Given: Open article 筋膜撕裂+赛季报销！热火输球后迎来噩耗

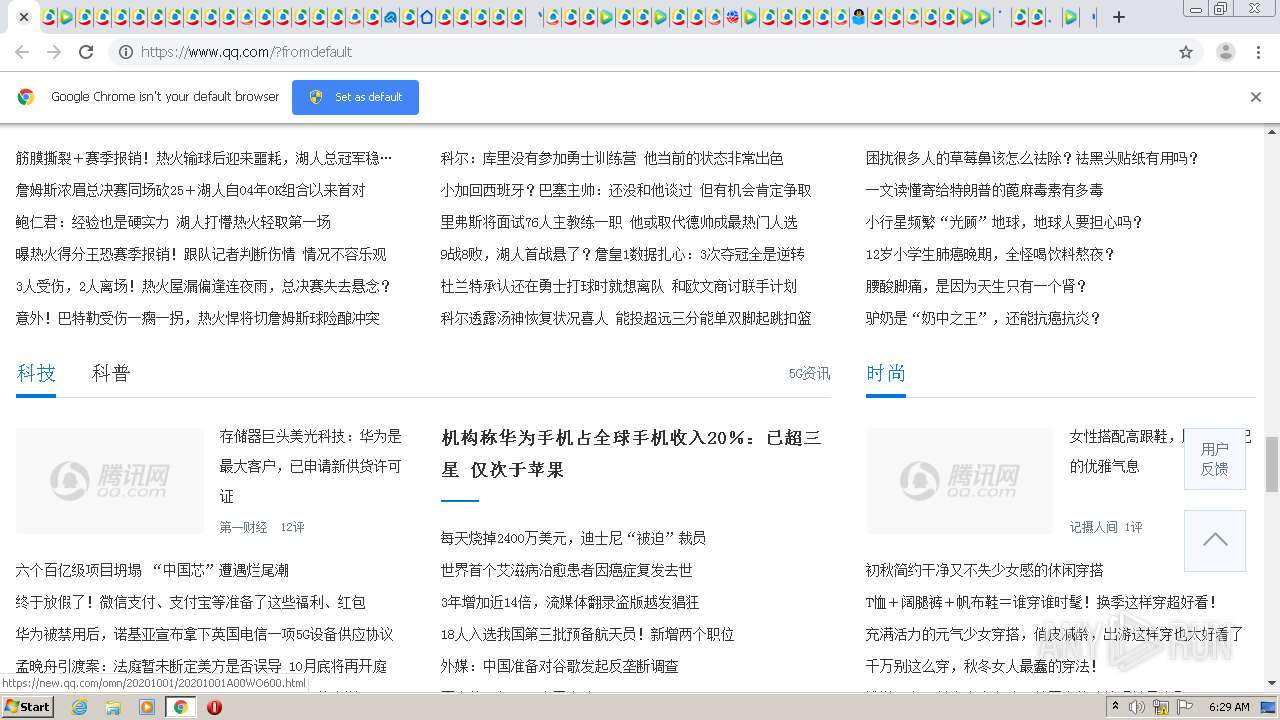Looking at the screenshot, I should coord(204,158).
